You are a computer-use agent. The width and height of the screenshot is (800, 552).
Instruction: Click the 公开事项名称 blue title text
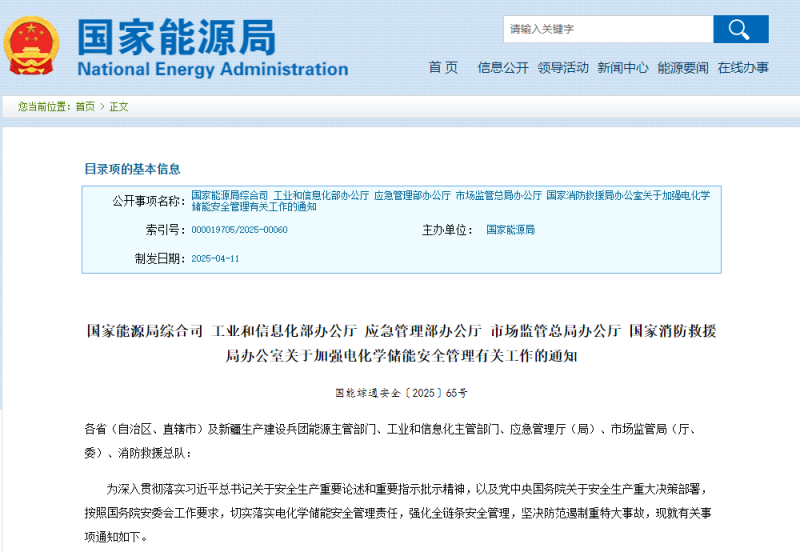click(451, 200)
